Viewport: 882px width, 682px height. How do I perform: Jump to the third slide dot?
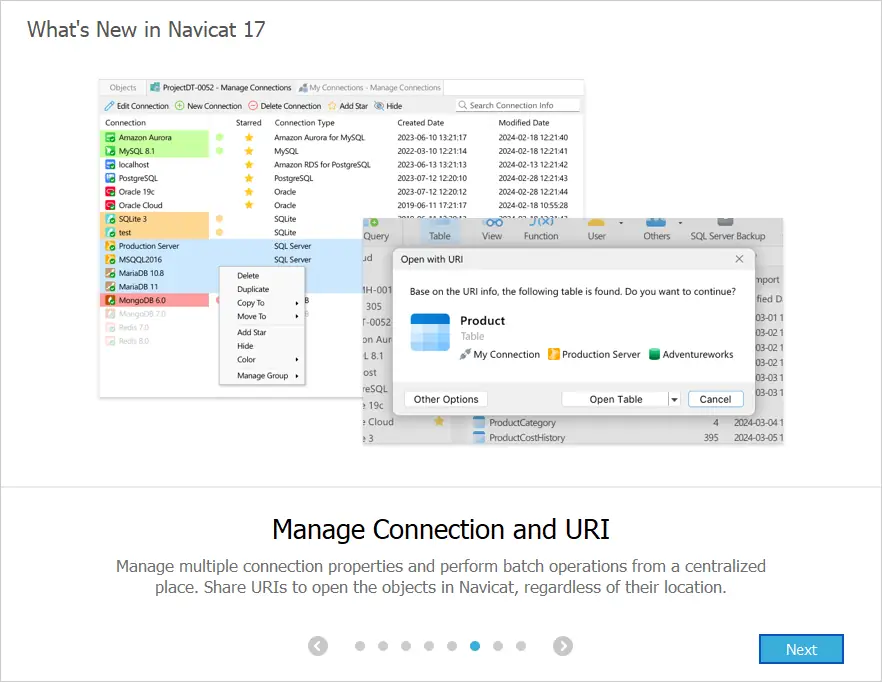(406, 646)
